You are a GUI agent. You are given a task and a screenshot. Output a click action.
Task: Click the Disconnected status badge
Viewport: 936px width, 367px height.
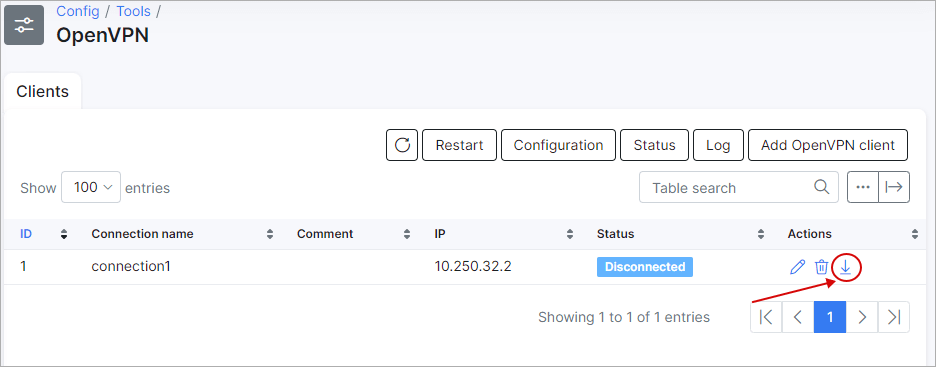tap(645, 267)
